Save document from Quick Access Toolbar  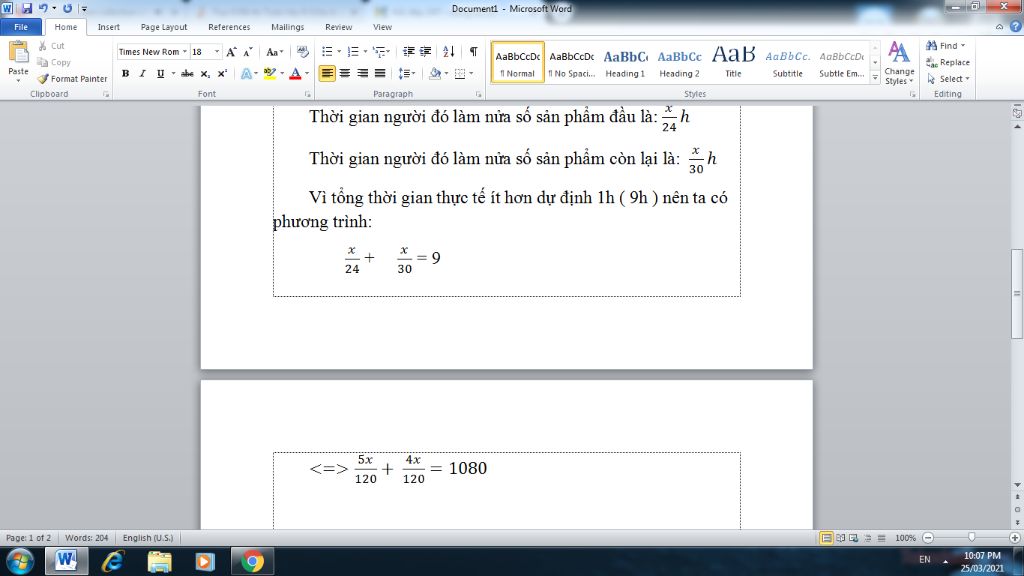(27, 8)
